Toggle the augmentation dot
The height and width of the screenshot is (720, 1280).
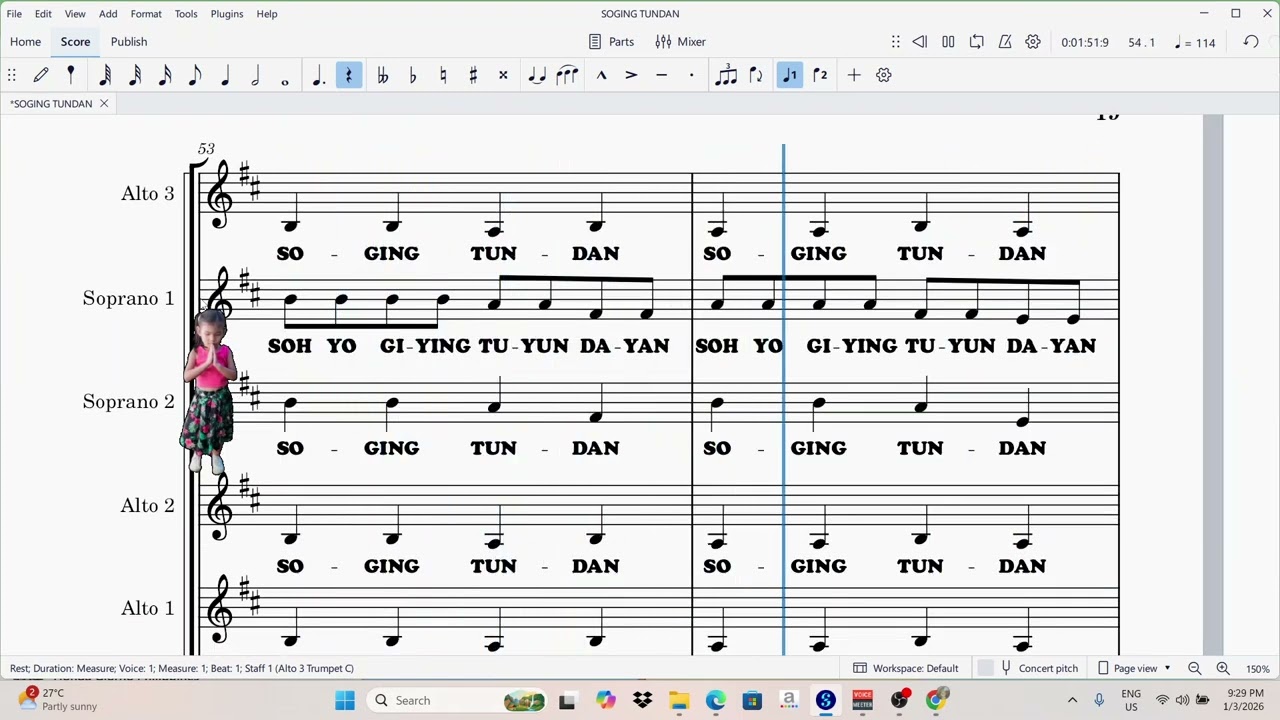click(x=319, y=75)
